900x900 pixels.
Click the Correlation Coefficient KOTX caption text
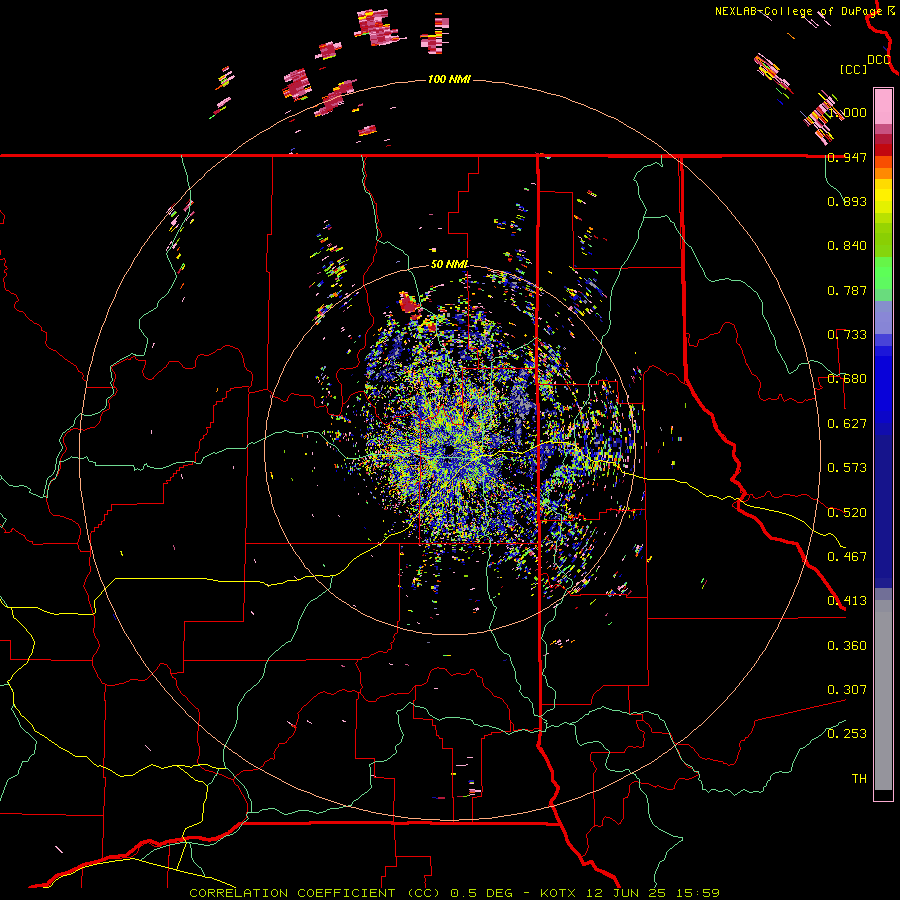[x=455, y=893]
